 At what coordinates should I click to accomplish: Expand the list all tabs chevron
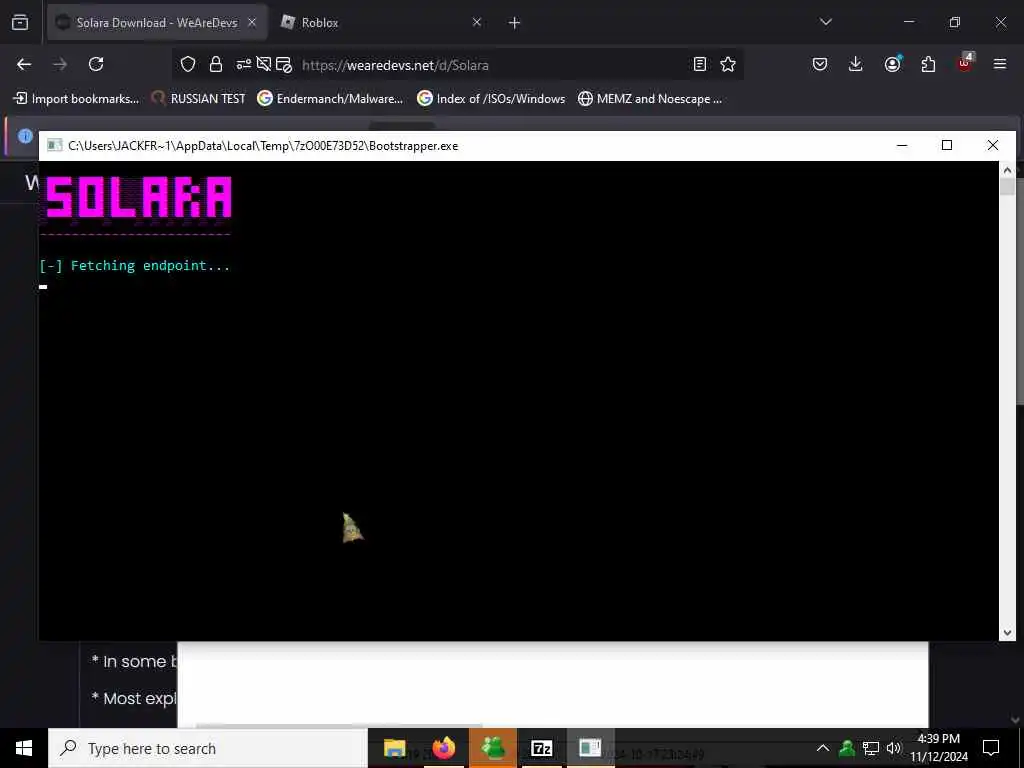click(825, 22)
